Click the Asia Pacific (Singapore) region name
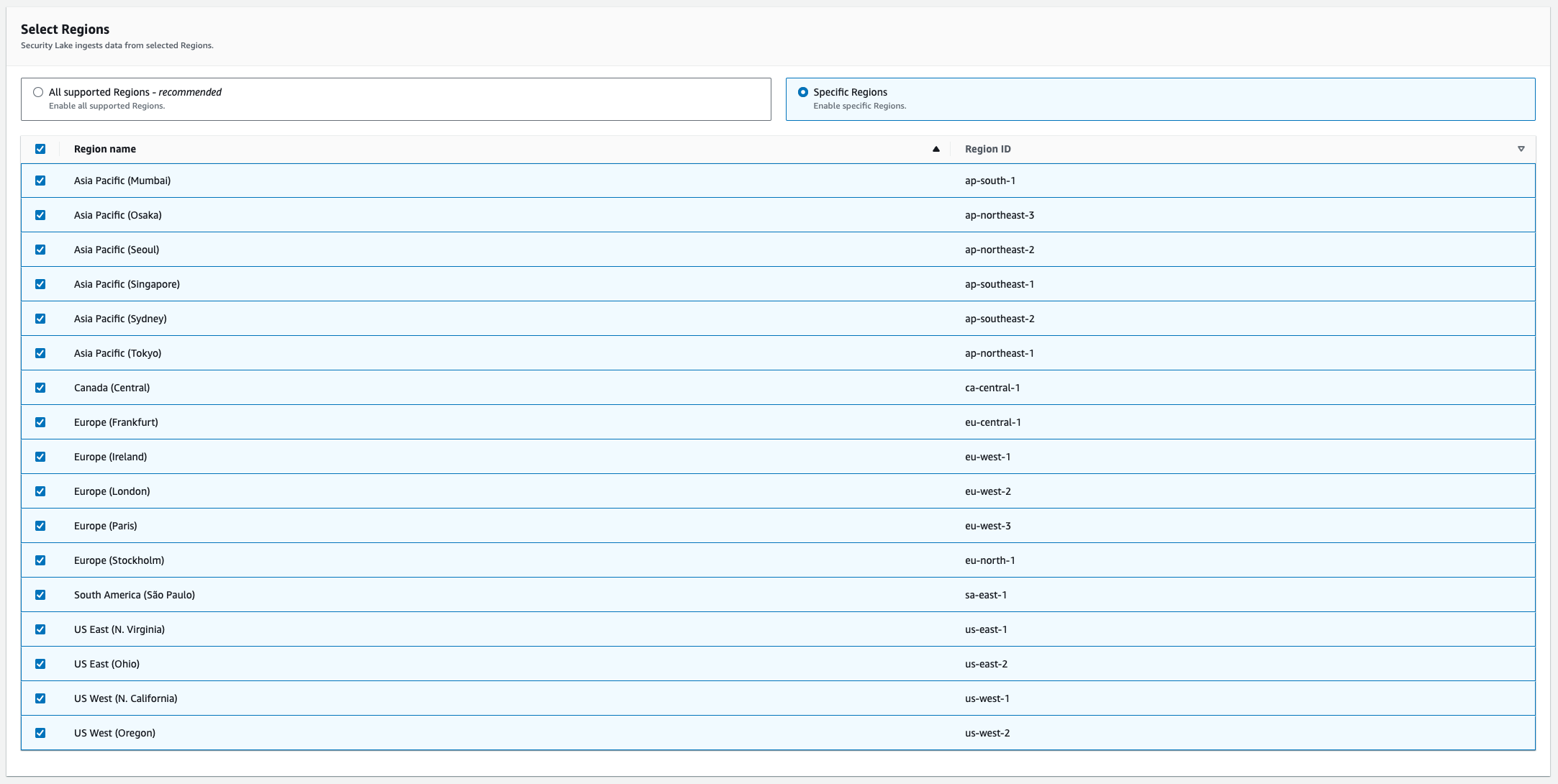 pos(127,284)
